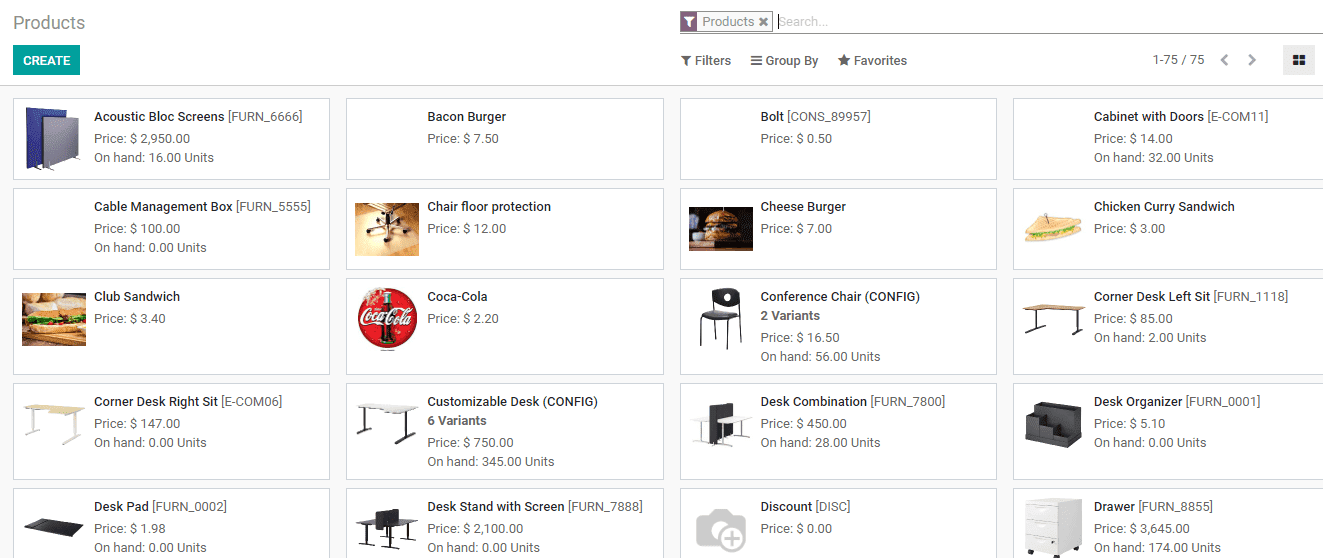Image resolution: width=1323 pixels, height=558 pixels.
Task: Click the 1-75 / 75 pager counter
Action: pos(1178,60)
